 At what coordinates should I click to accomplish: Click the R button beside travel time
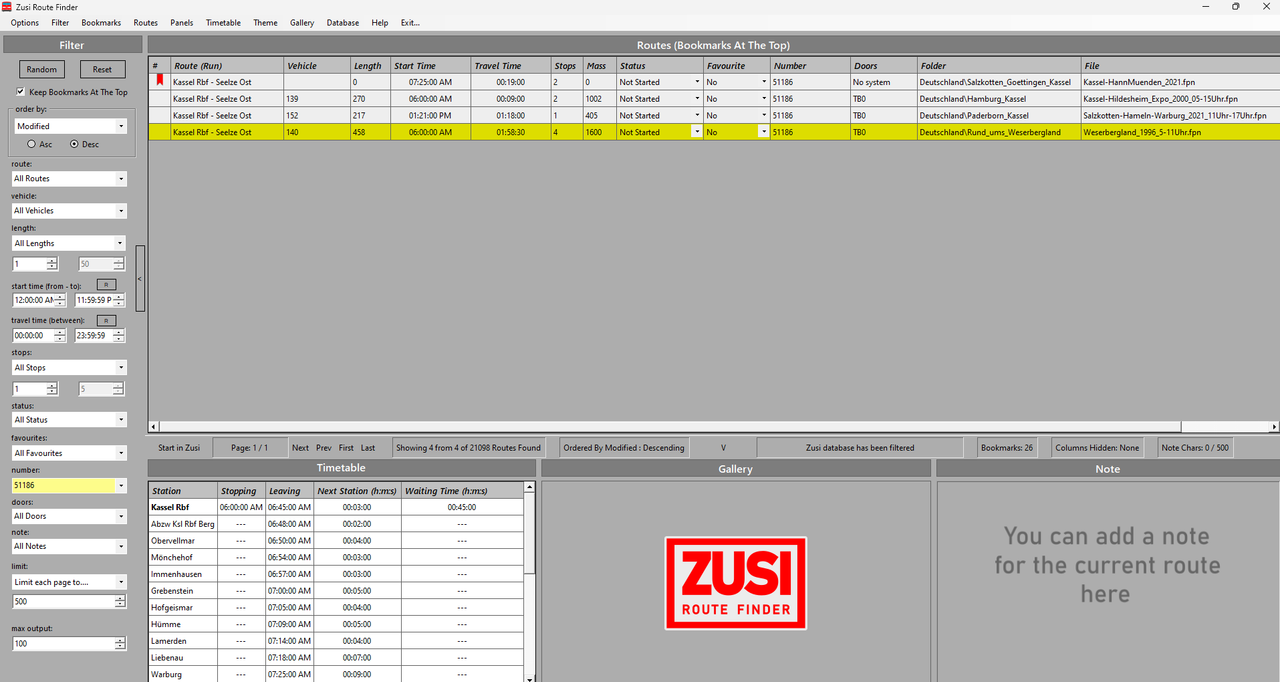pyautogui.click(x=107, y=320)
